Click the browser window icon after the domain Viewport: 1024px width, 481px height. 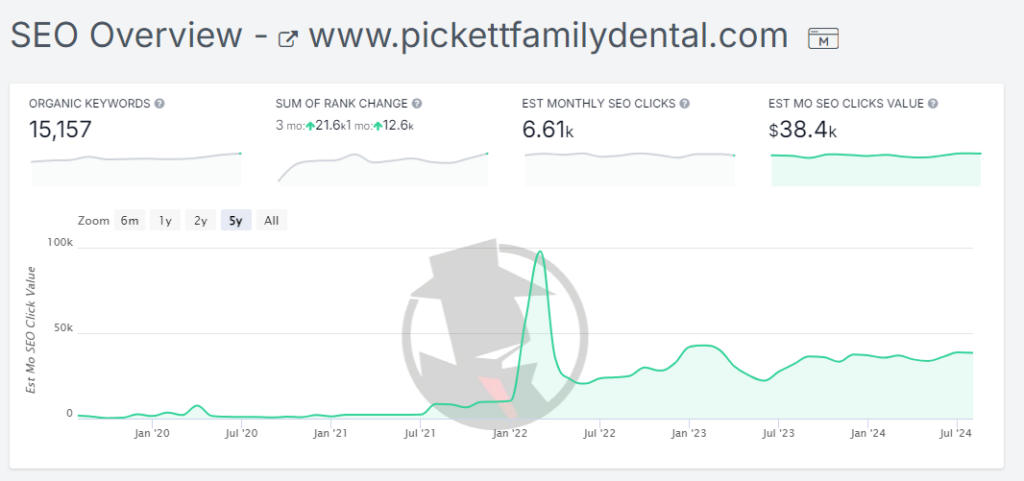pos(822,39)
